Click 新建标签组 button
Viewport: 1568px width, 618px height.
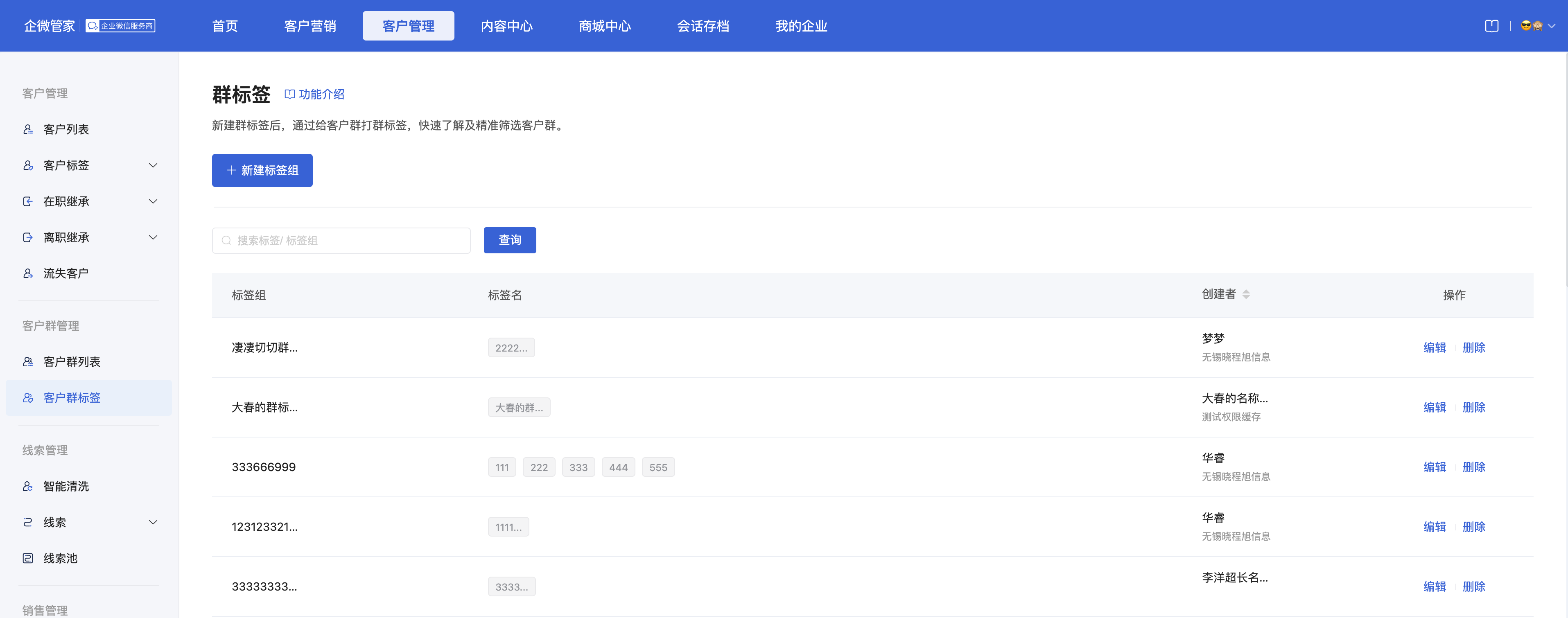pos(262,170)
